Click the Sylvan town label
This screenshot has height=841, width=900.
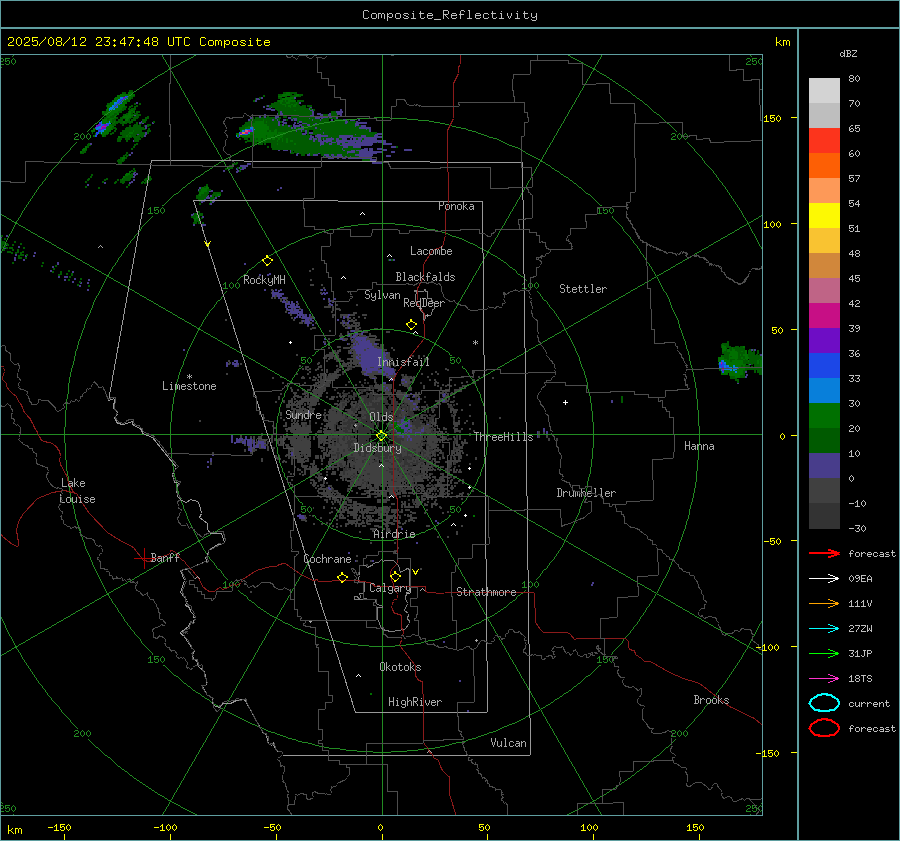(382, 295)
